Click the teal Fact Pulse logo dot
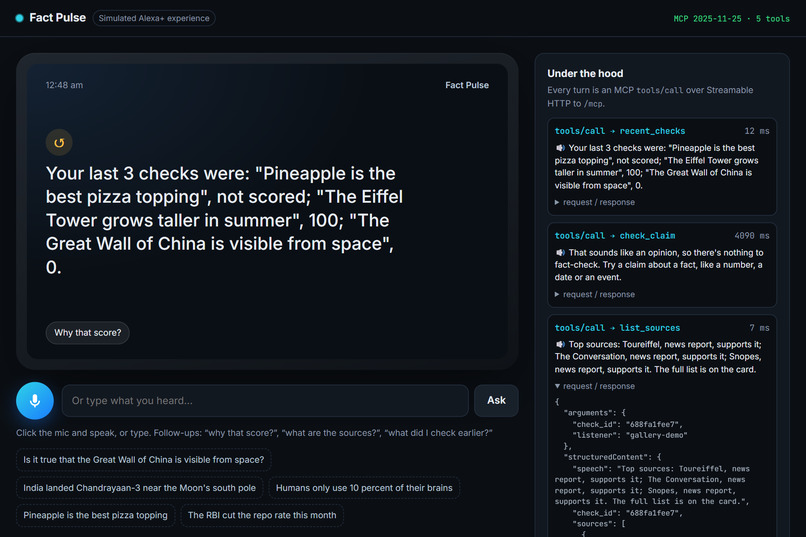The height and width of the screenshot is (537, 806). pyautogui.click(x=20, y=18)
